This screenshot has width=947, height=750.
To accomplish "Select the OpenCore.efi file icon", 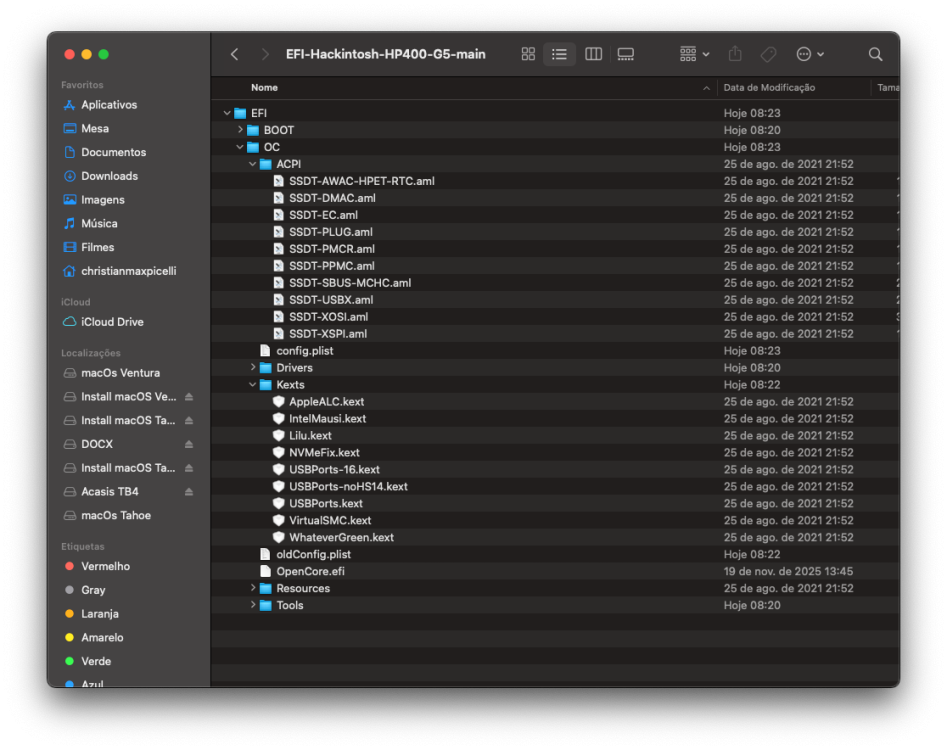I will [x=265, y=571].
